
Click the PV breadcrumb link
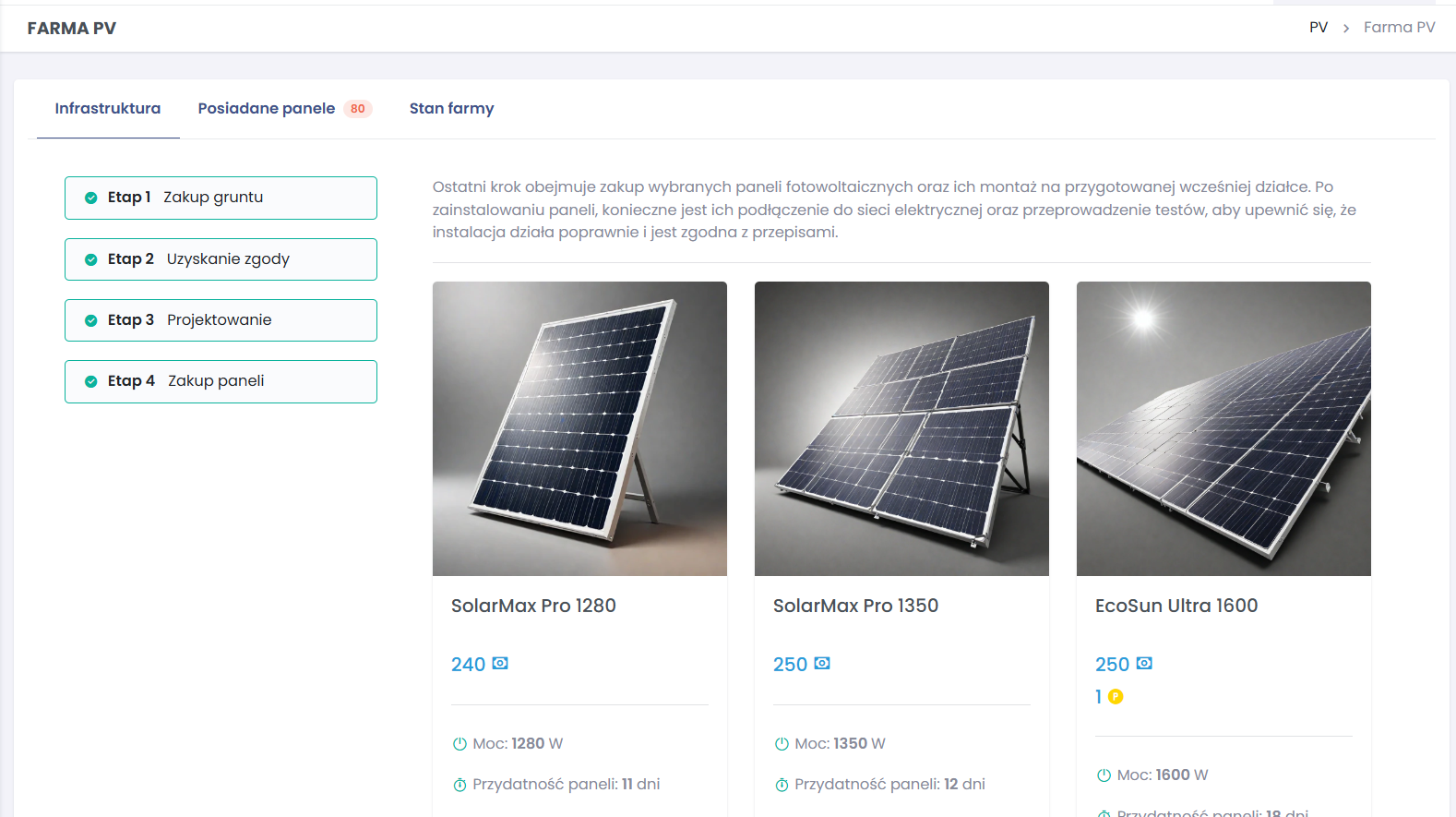click(1319, 28)
